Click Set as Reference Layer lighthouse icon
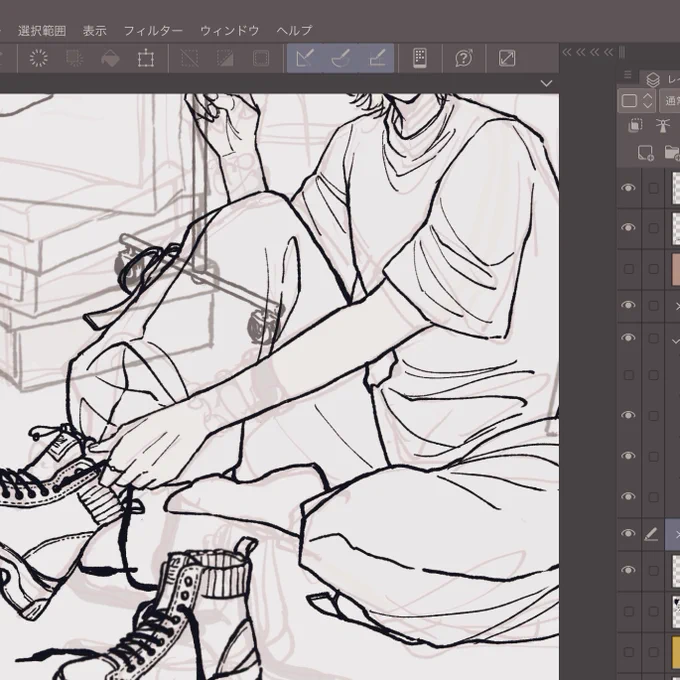This screenshot has width=680, height=680. point(663,126)
